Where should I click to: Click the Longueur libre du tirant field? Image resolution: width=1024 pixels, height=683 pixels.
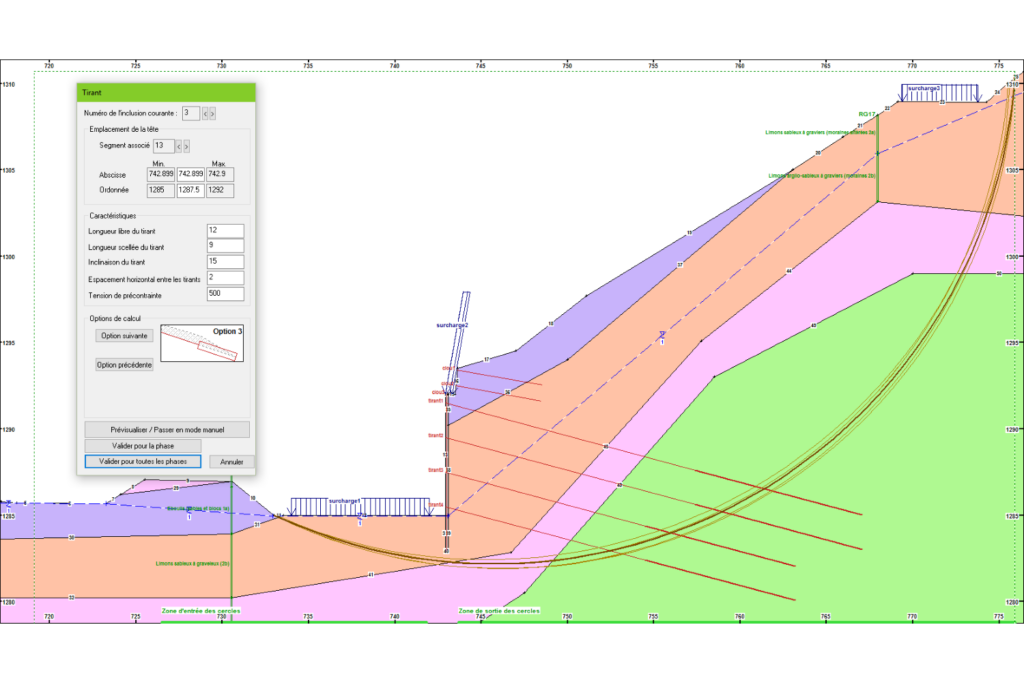225,231
